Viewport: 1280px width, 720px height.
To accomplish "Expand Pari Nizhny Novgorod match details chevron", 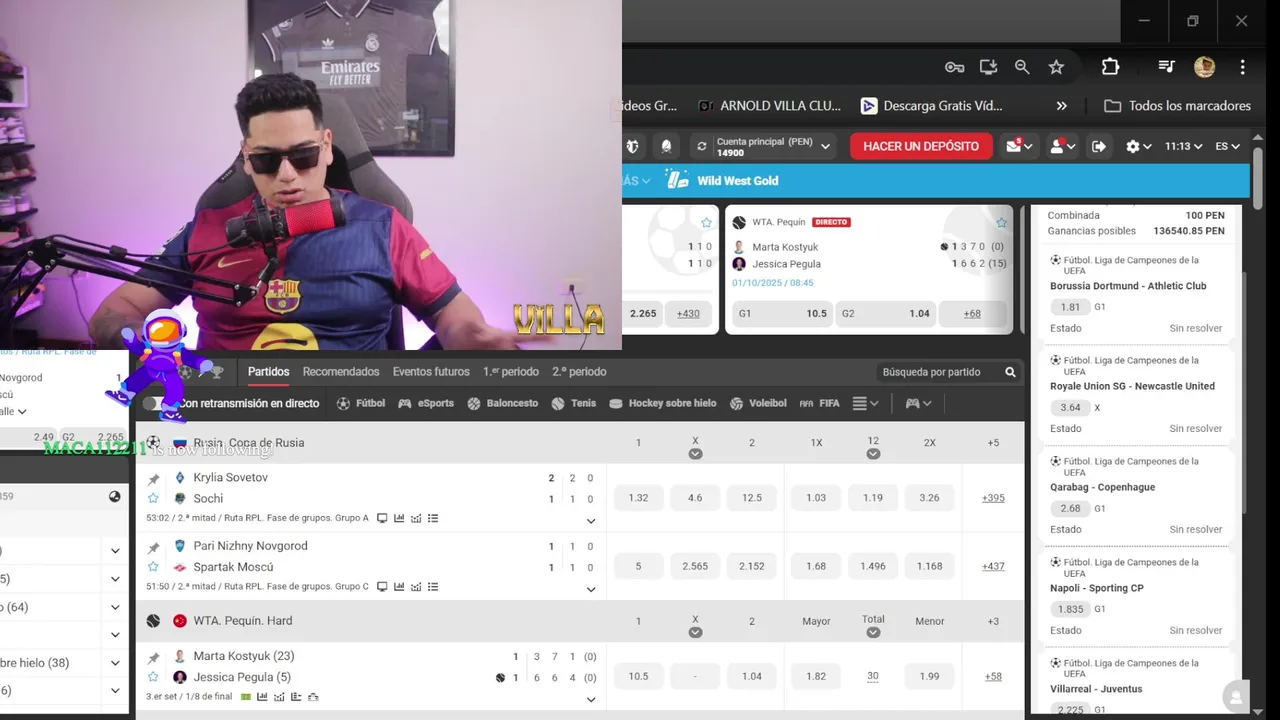I will click(x=591, y=590).
